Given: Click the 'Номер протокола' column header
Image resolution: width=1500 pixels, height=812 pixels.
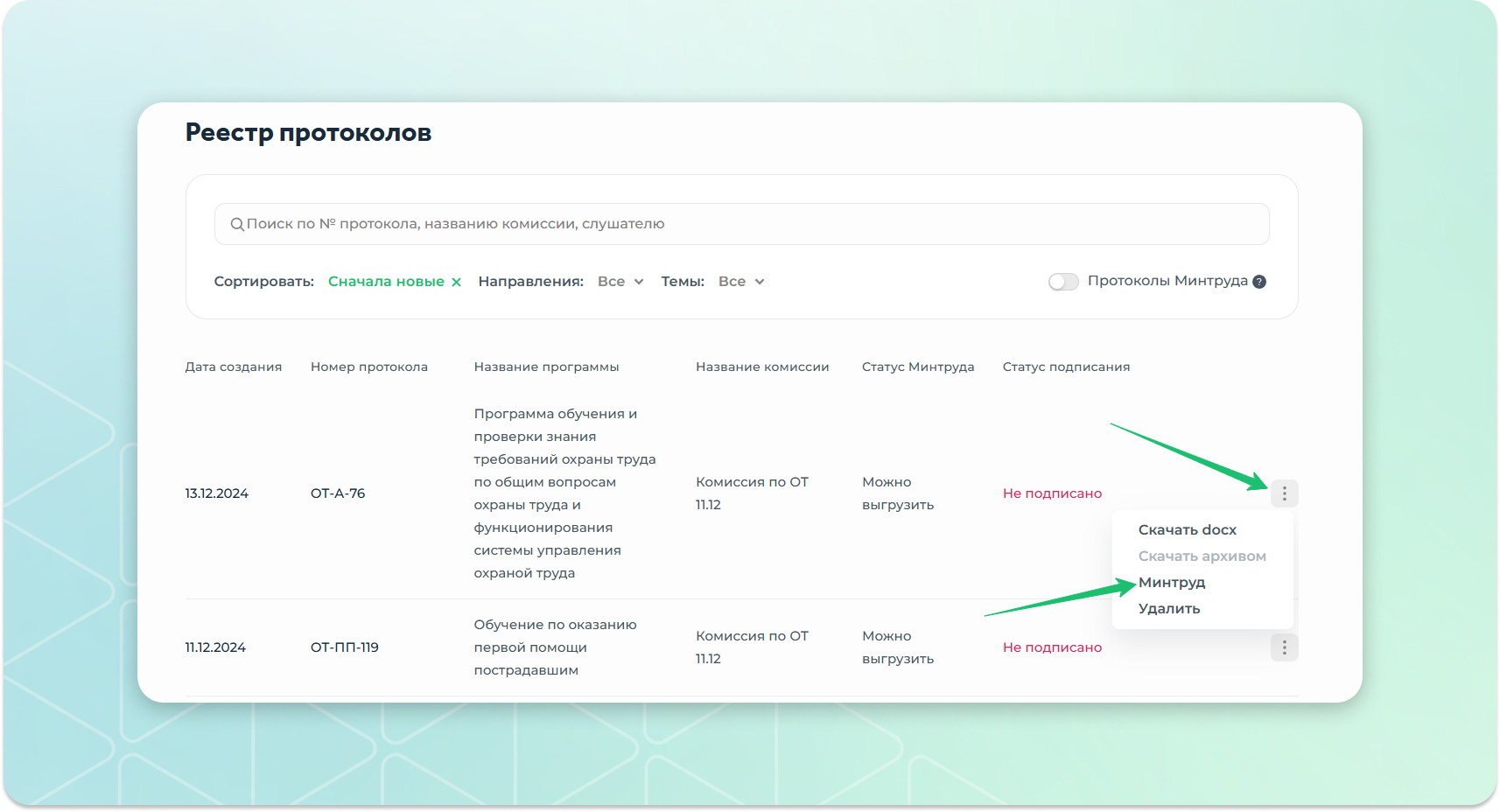Looking at the screenshot, I should (368, 367).
